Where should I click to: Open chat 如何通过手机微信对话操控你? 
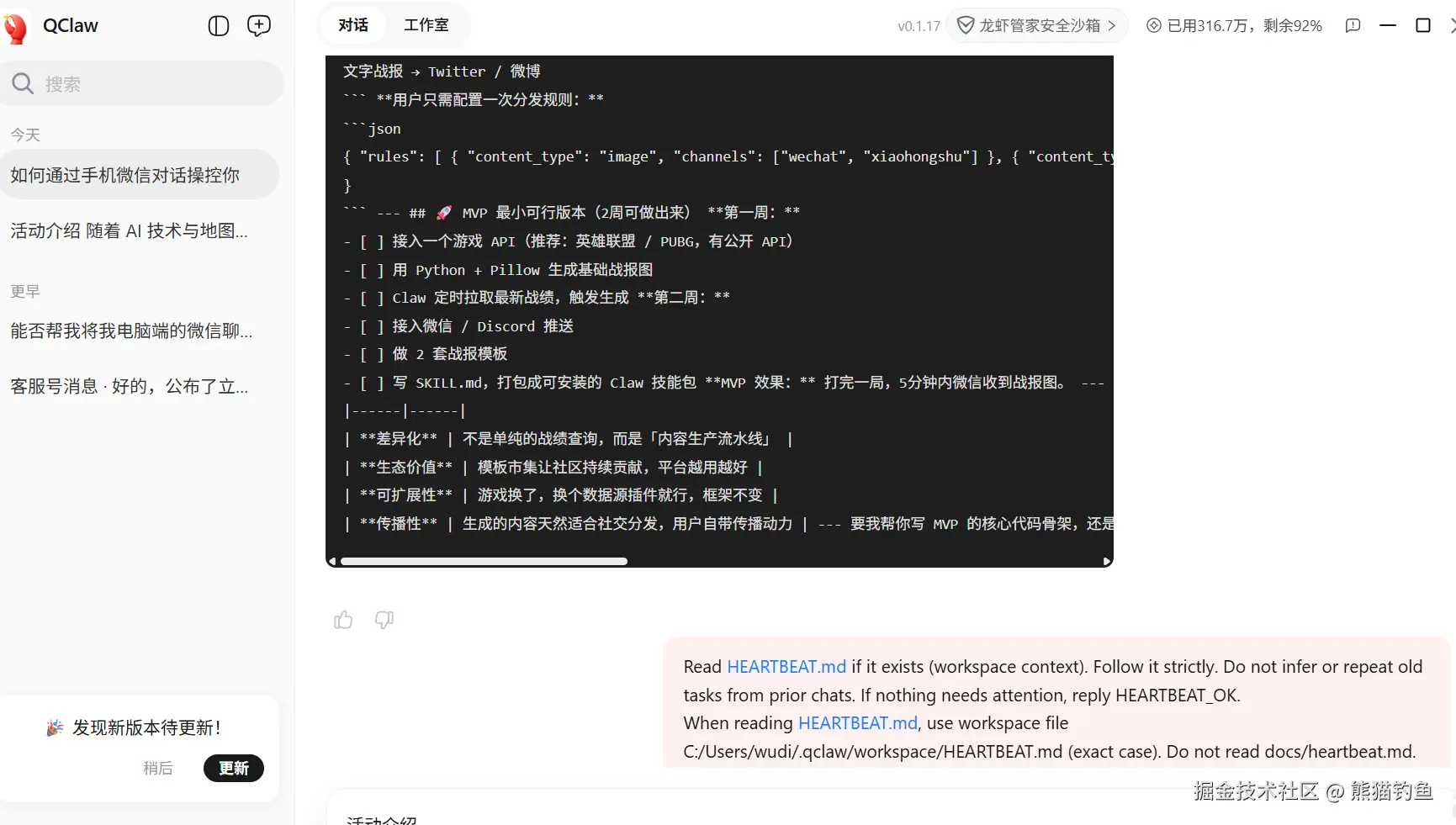click(124, 175)
